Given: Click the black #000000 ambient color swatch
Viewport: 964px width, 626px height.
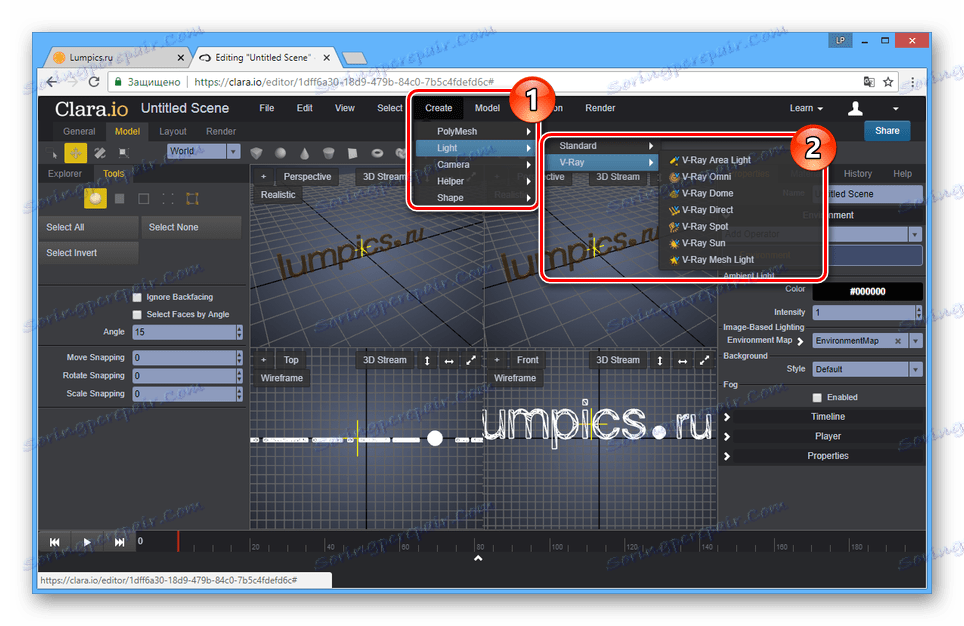Looking at the screenshot, I should click(867, 291).
